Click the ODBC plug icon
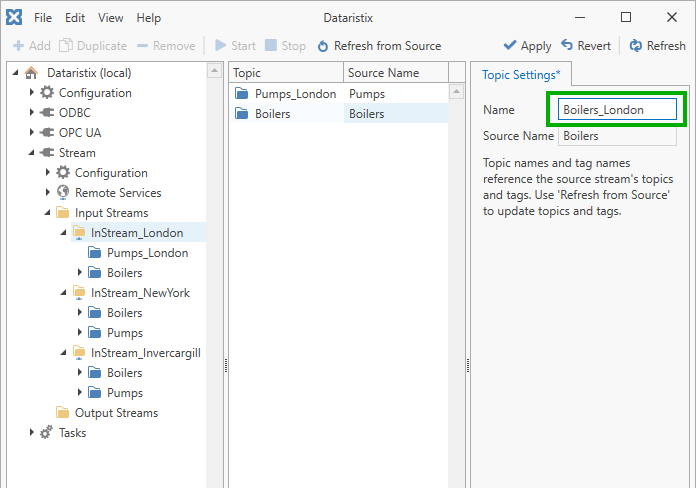 [x=47, y=112]
